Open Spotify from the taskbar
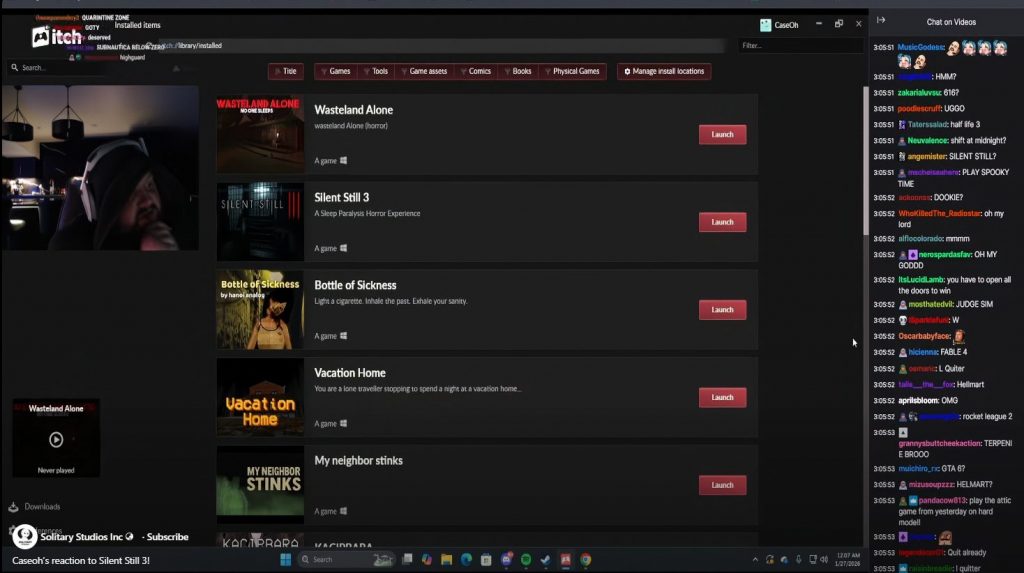Image resolution: width=1024 pixels, height=573 pixels. pos(526,559)
